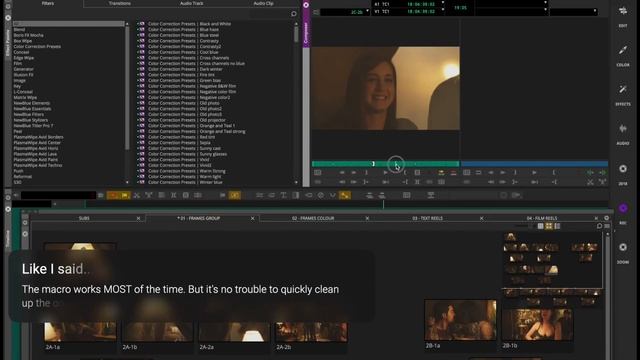
Task: Close the 01 - FRAMES GROUP bin tab
Action: point(252,218)
